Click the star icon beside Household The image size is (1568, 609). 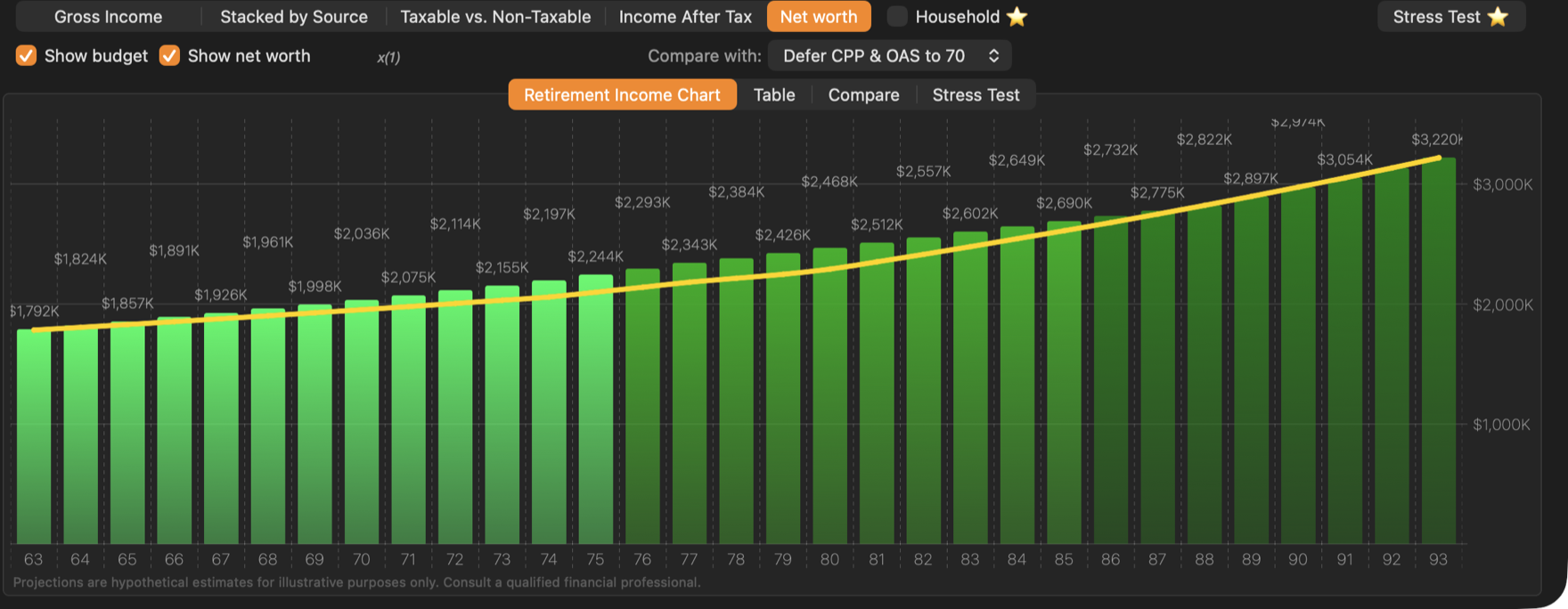1017,17
